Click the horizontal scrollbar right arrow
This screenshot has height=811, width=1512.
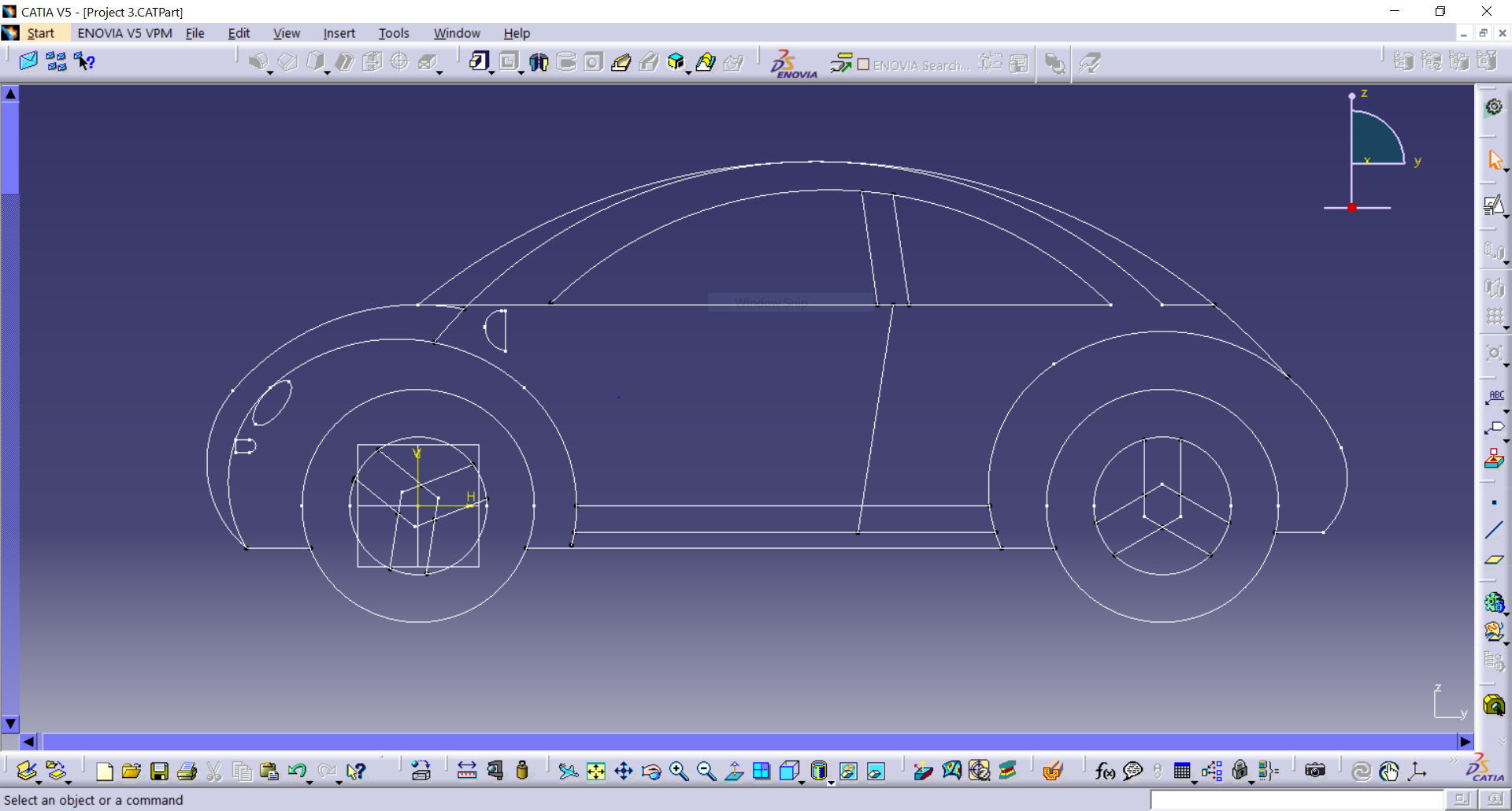[x=1465, y=742]
